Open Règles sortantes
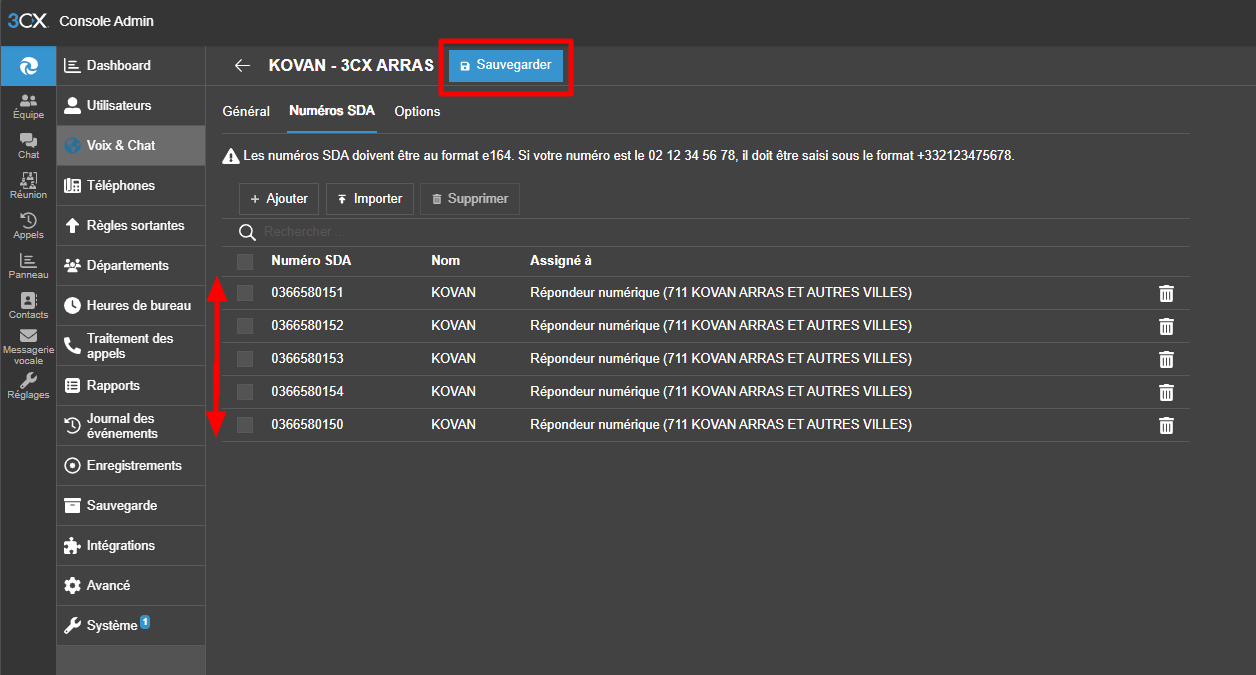 coord(131,226)
